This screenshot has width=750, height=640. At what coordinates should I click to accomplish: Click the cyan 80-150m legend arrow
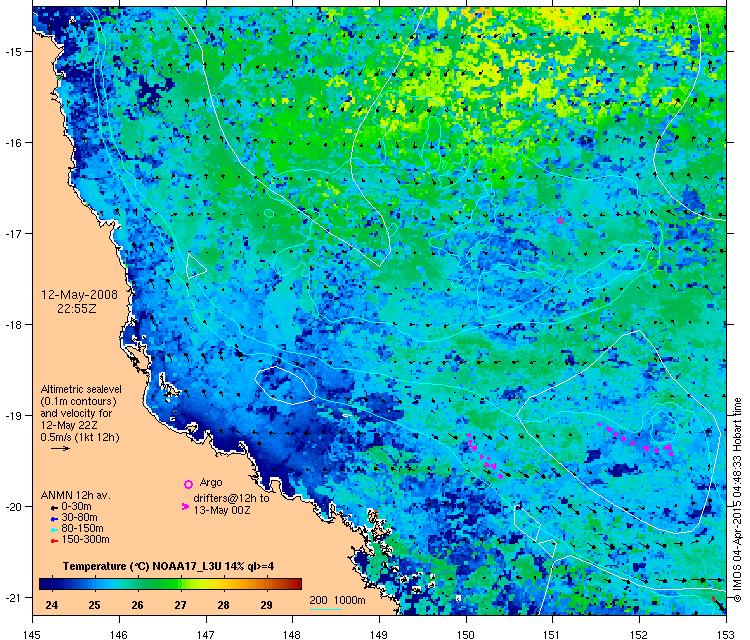(x=54, y=530)
